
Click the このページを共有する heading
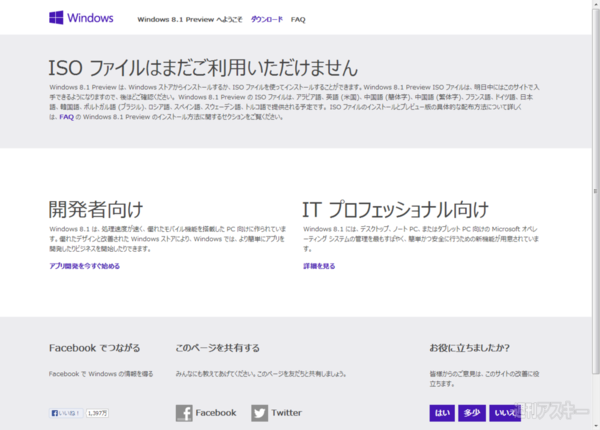pos(218,348)
